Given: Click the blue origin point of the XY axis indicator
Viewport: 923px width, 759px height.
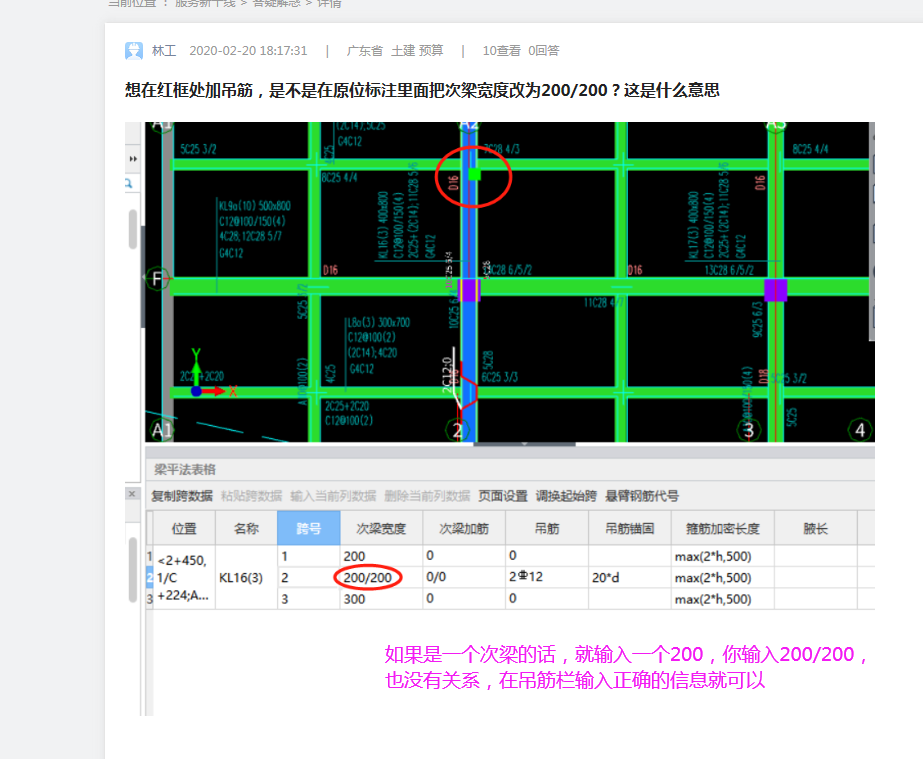Looking at the screenshot, I should pos(196,391).
